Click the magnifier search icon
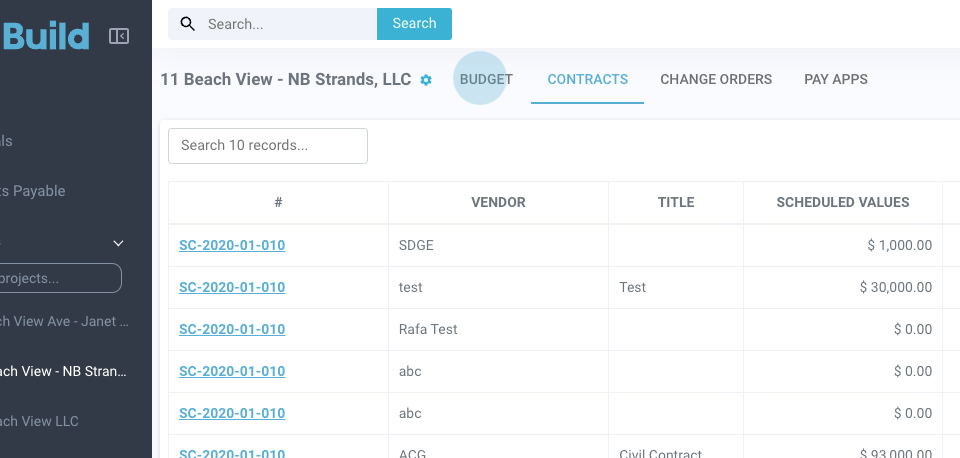 coord(187,24)
